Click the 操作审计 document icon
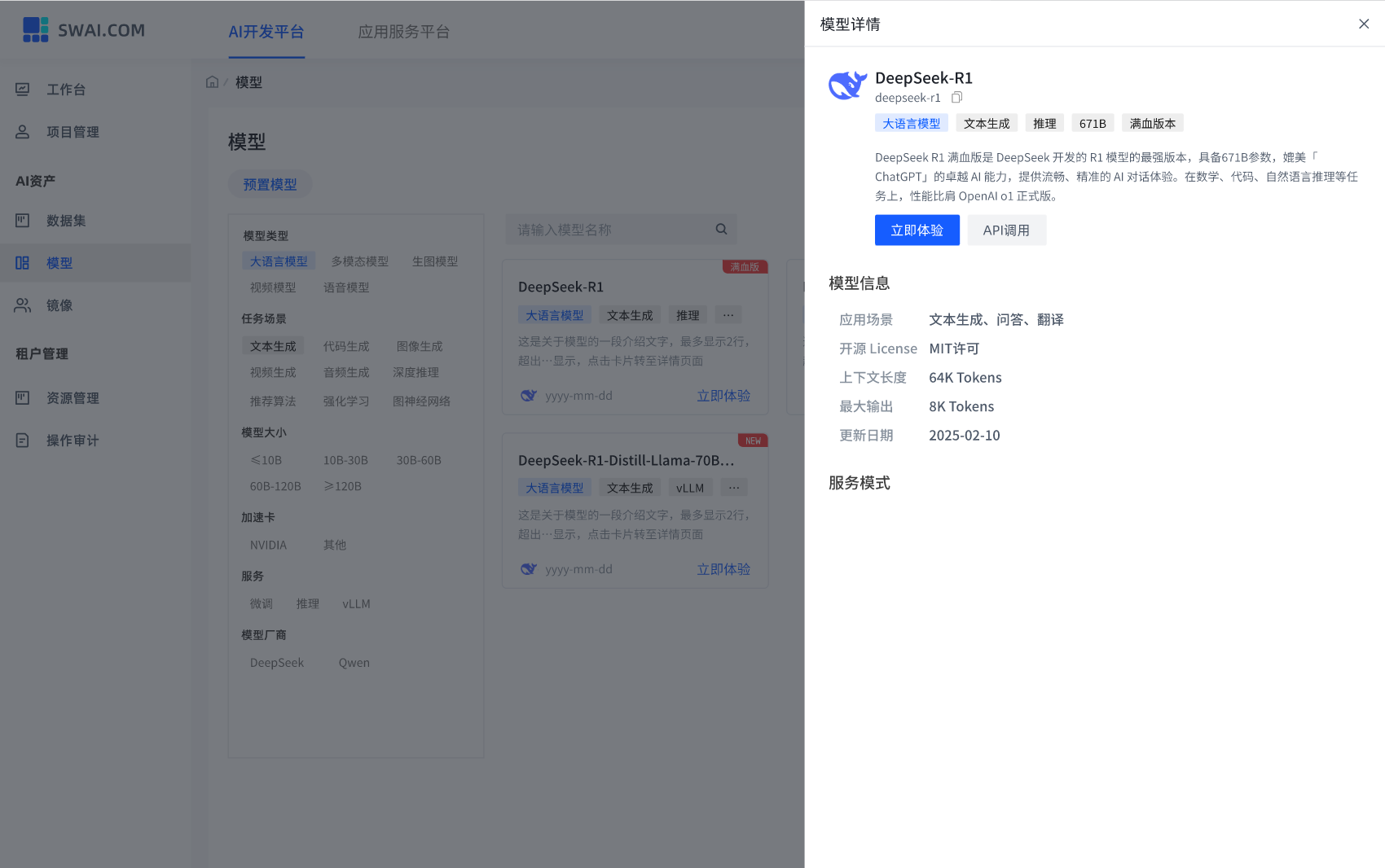1385x868 pixels. tap(23, 441)
